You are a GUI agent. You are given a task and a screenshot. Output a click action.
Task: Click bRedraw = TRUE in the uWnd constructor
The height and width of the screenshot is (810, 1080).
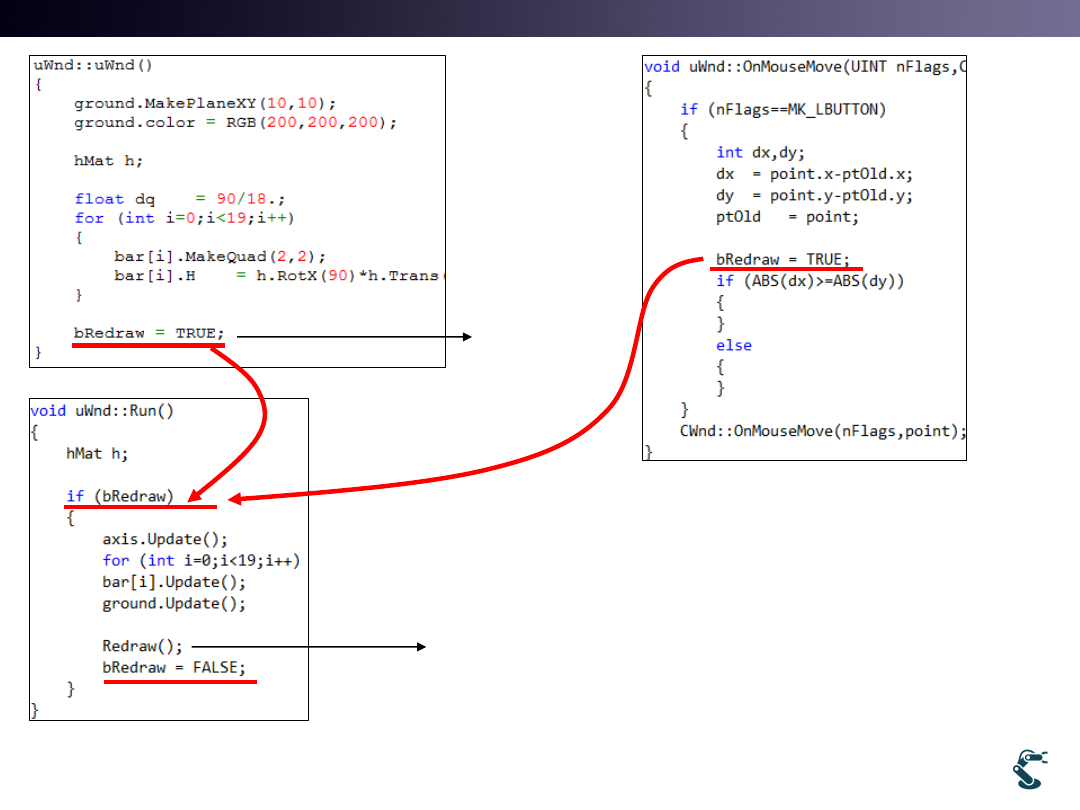149,333
